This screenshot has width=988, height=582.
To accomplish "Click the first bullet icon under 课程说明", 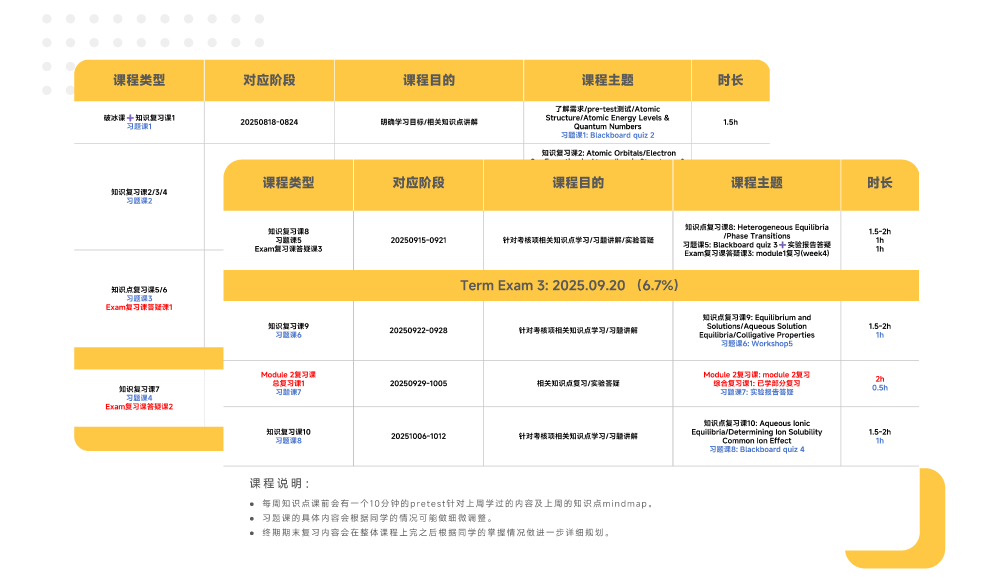I will (x=250, y=506).
